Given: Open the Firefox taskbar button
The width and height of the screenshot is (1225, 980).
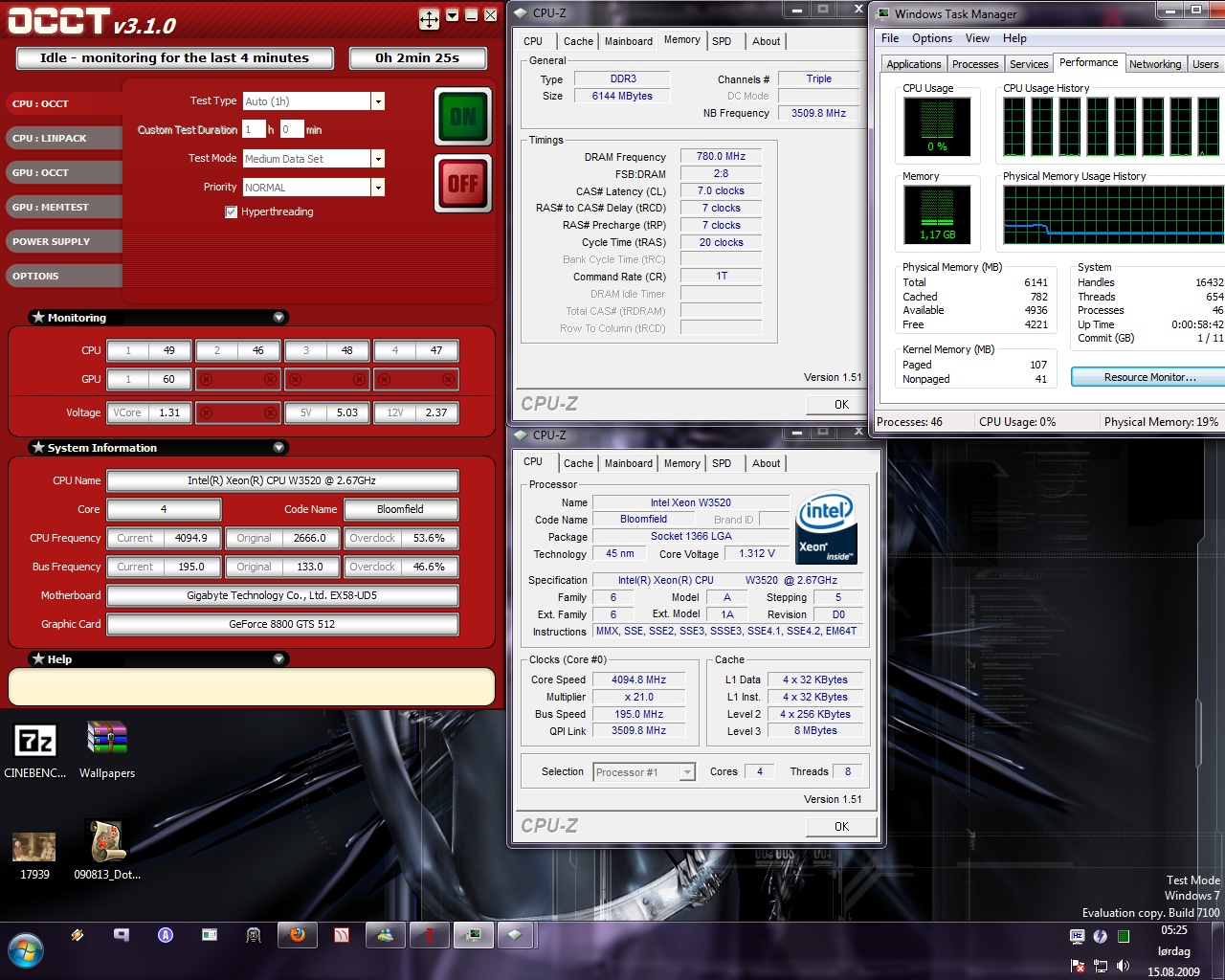Looking at the screenshot, I should pyautogui.click(x=298, y=935).
